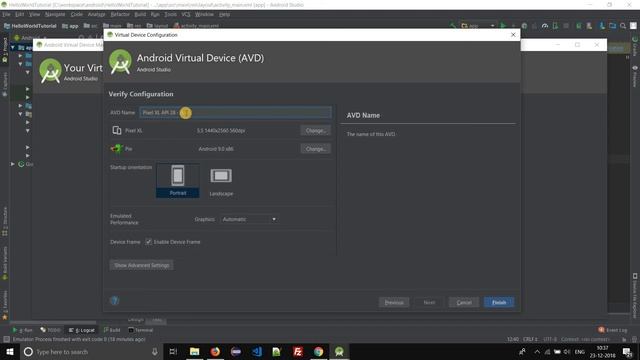This screenshot has width=640, height=360.
Task: Click Finish to create the AVD
Action: pyautogui.click(x=499, y=302)
